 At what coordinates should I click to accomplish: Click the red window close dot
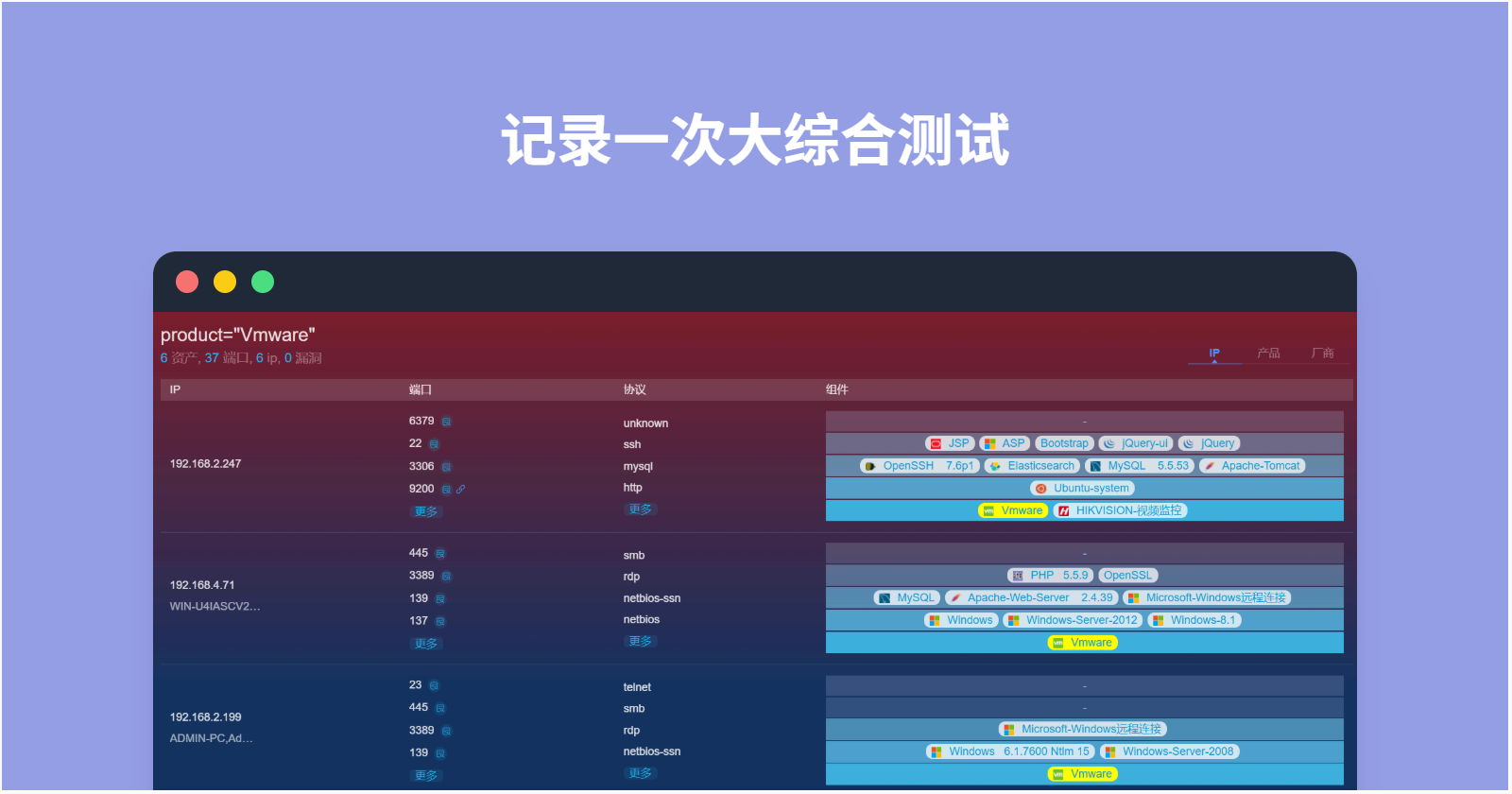(x=187, y=282)
